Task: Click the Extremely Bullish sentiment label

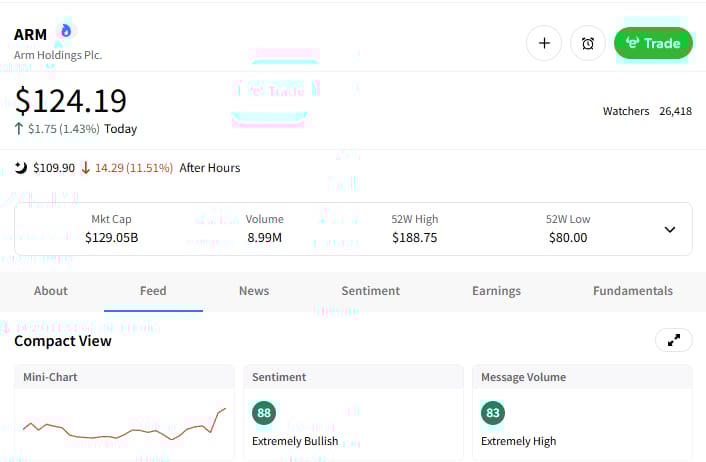Action: (x=295, y=441)
